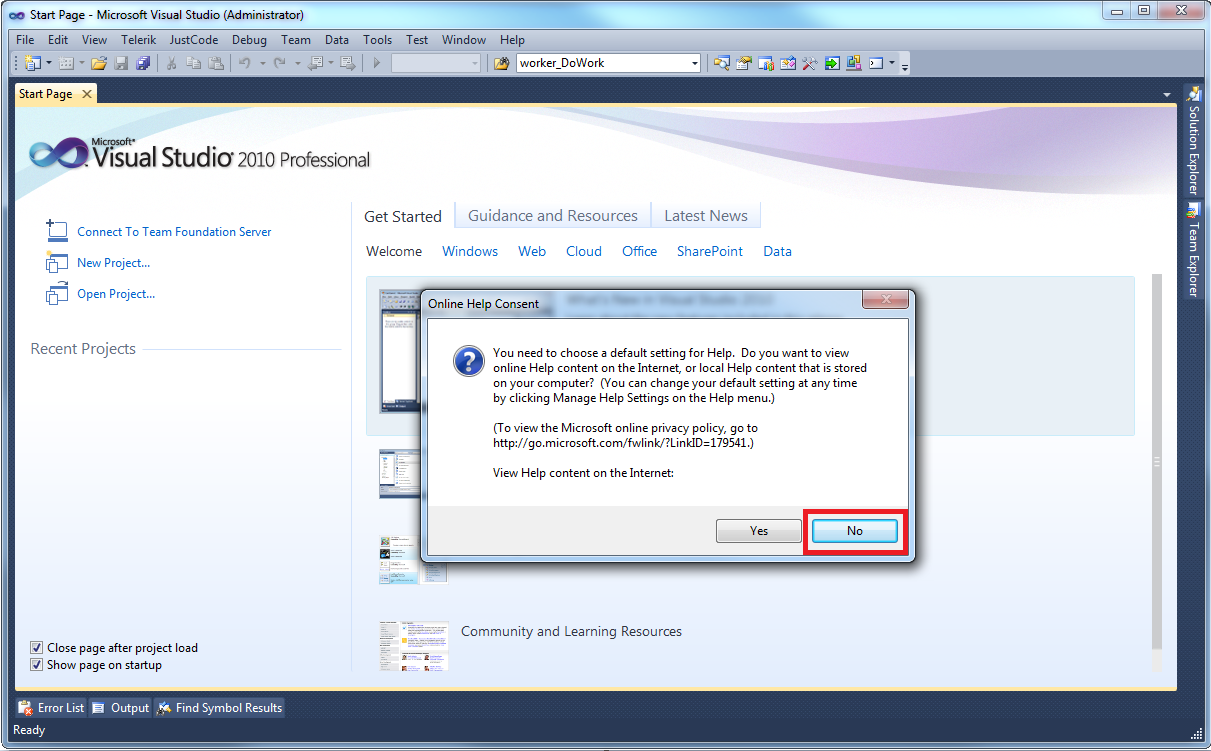Toggle Show page on startup checkbox
Image resolution: width=1211 pixels, height=751 pixels.
click(x=37, y=665)
